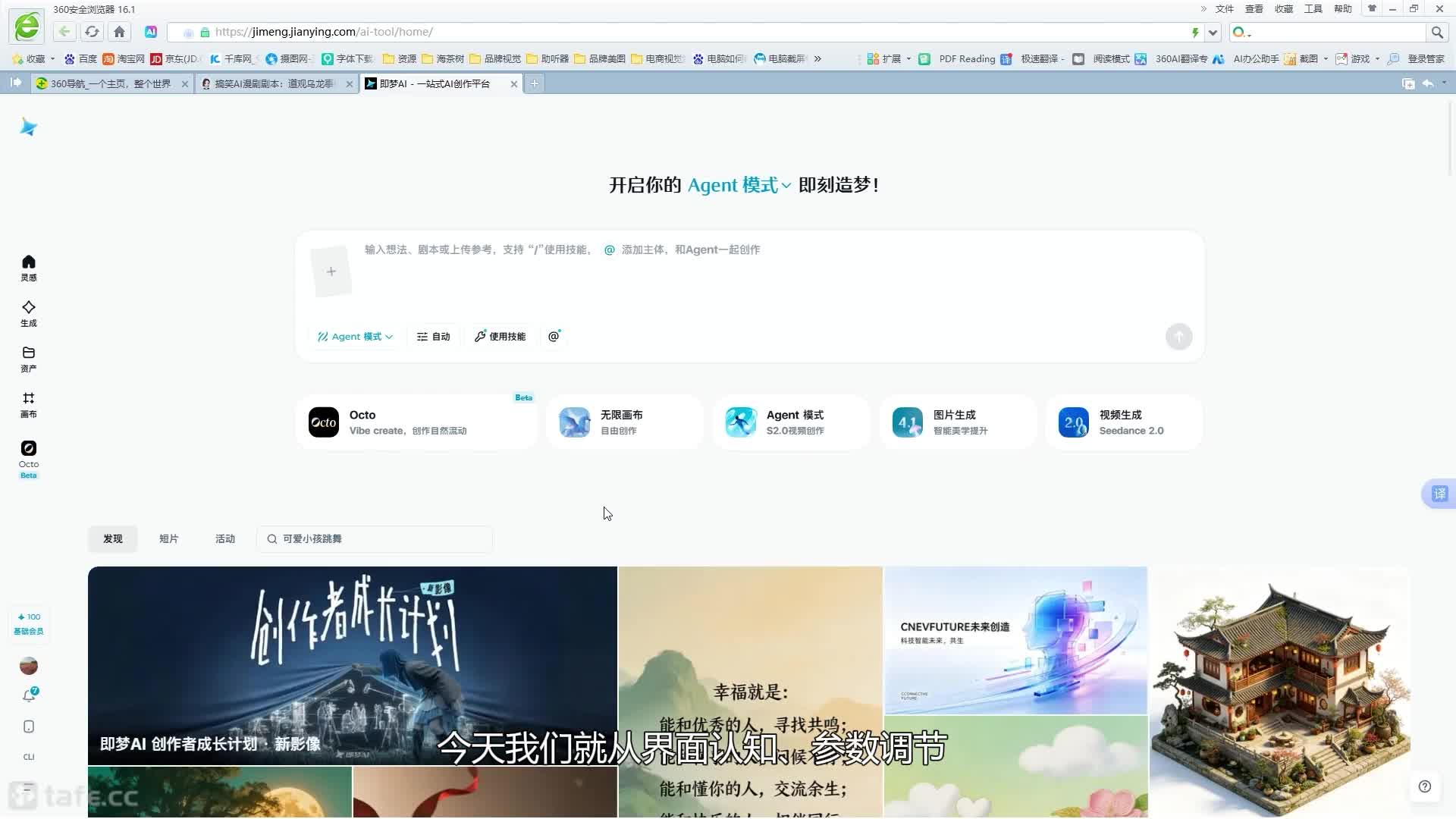Click the AI icon next to home button
The height and width of the screenshot is (819, 1456).
tap(151, 32)
